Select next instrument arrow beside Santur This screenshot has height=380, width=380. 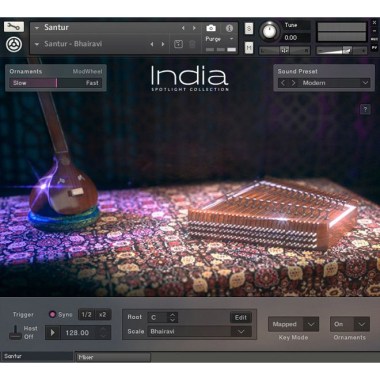[x=194, y=28]
